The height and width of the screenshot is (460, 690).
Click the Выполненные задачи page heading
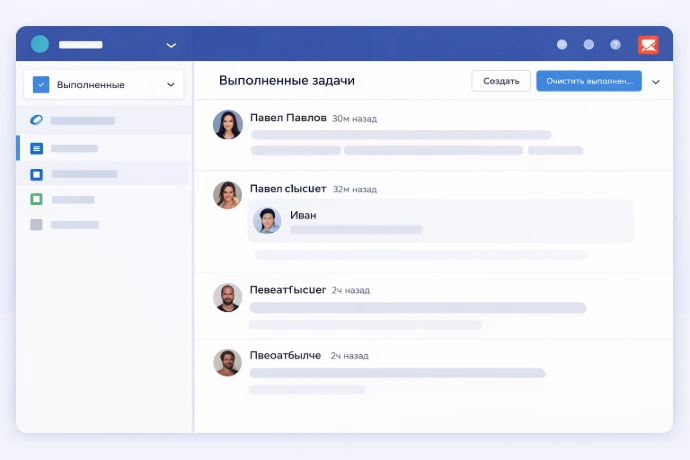(x=286, y=80)
